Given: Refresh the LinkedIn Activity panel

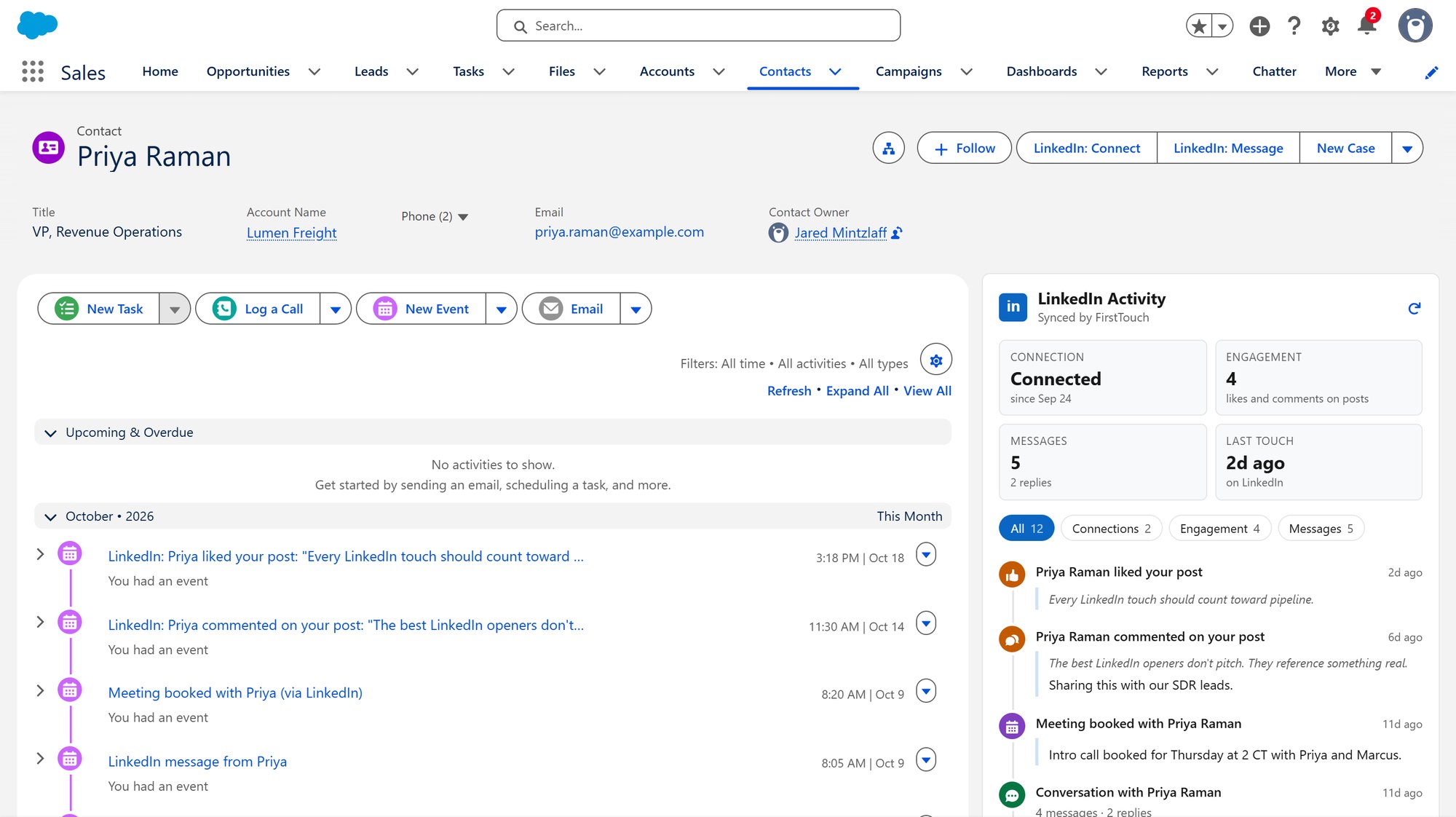Looking at the screenshot, I should coord(1414,308).
